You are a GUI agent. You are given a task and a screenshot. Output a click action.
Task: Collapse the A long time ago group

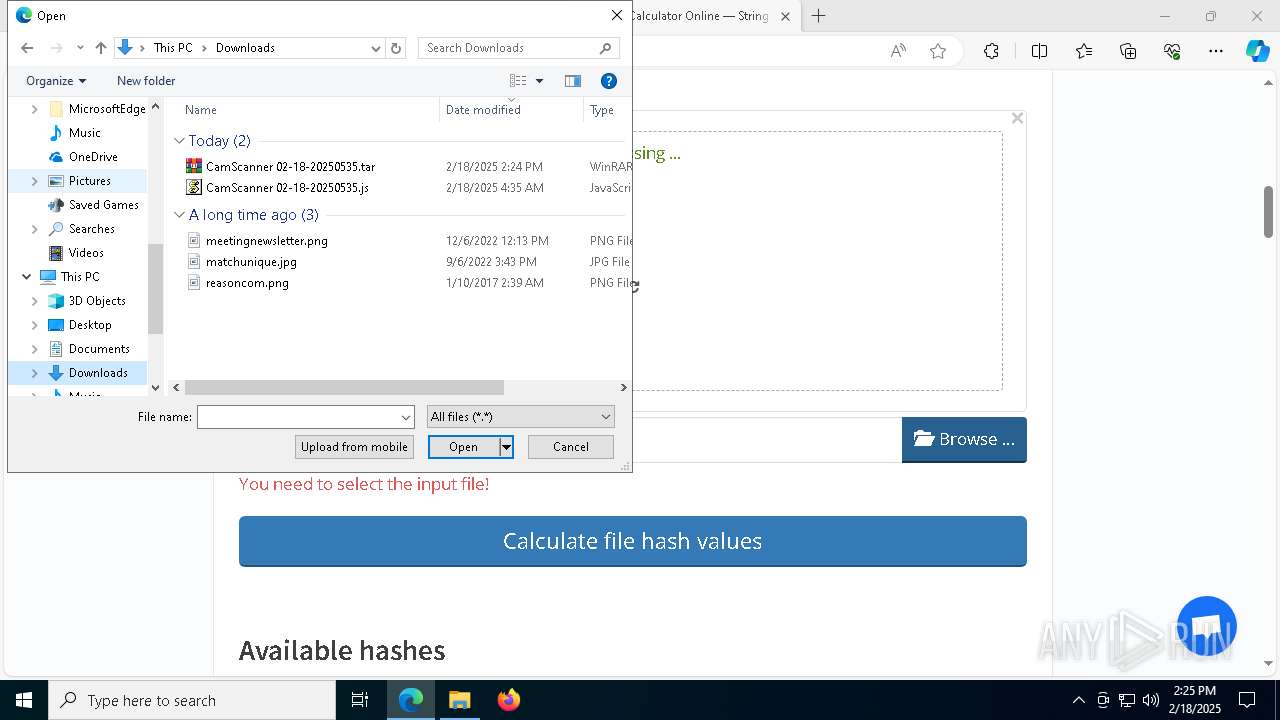tap(179, 215)
